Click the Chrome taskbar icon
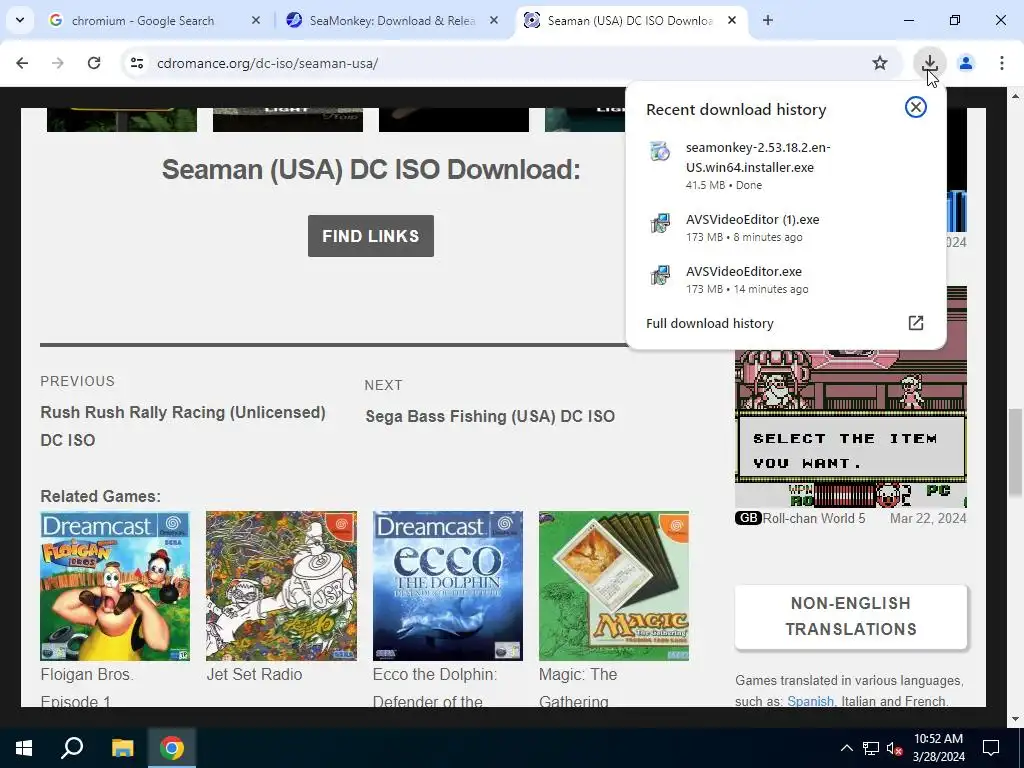The image size is (1024, 768). pos(172,748)
